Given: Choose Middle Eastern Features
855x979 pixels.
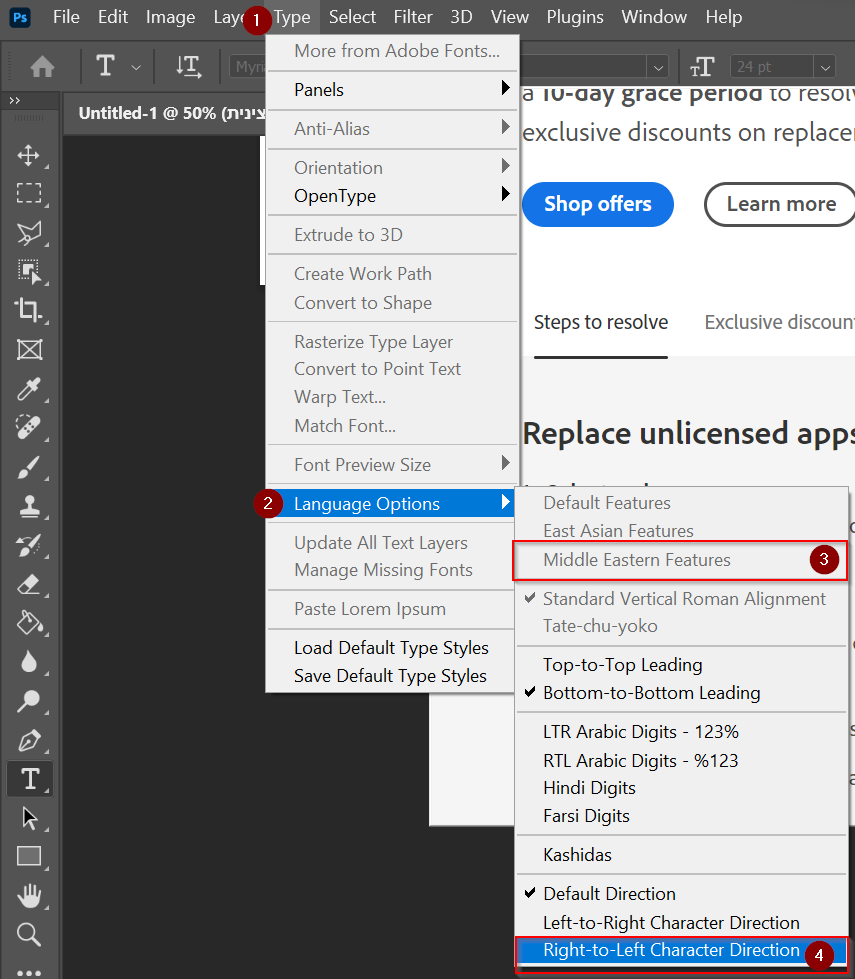Looking at the screenshot, I should (x=680, y=560).
